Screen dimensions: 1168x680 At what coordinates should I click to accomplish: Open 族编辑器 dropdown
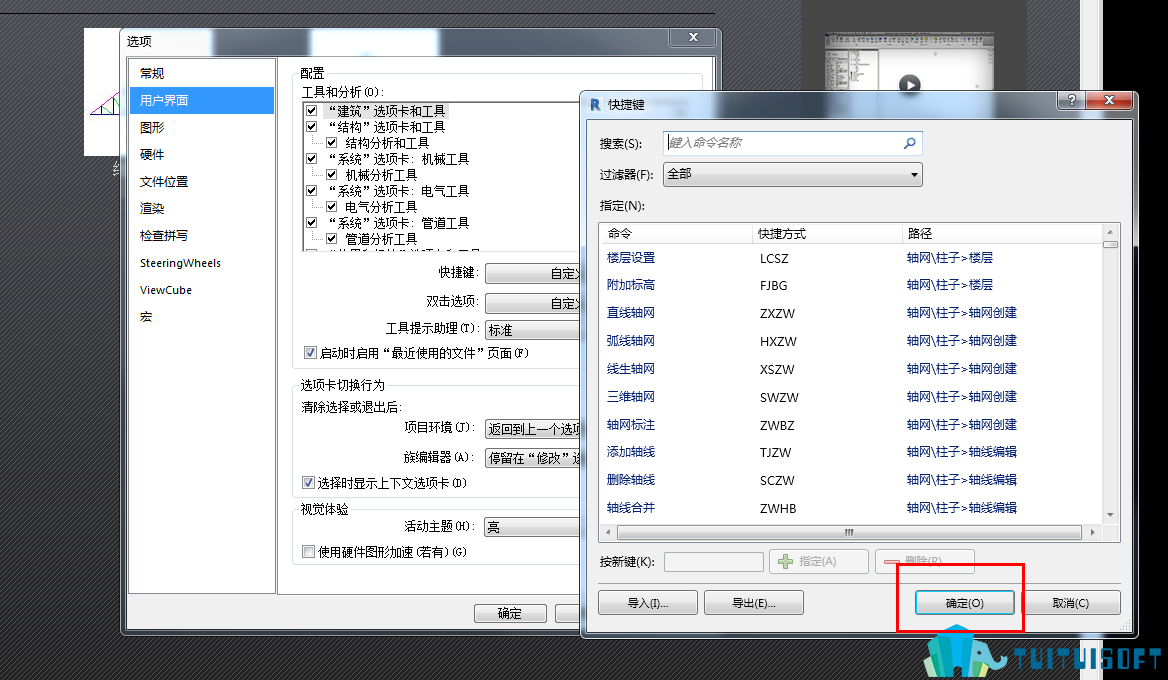[x=532, y=458]
